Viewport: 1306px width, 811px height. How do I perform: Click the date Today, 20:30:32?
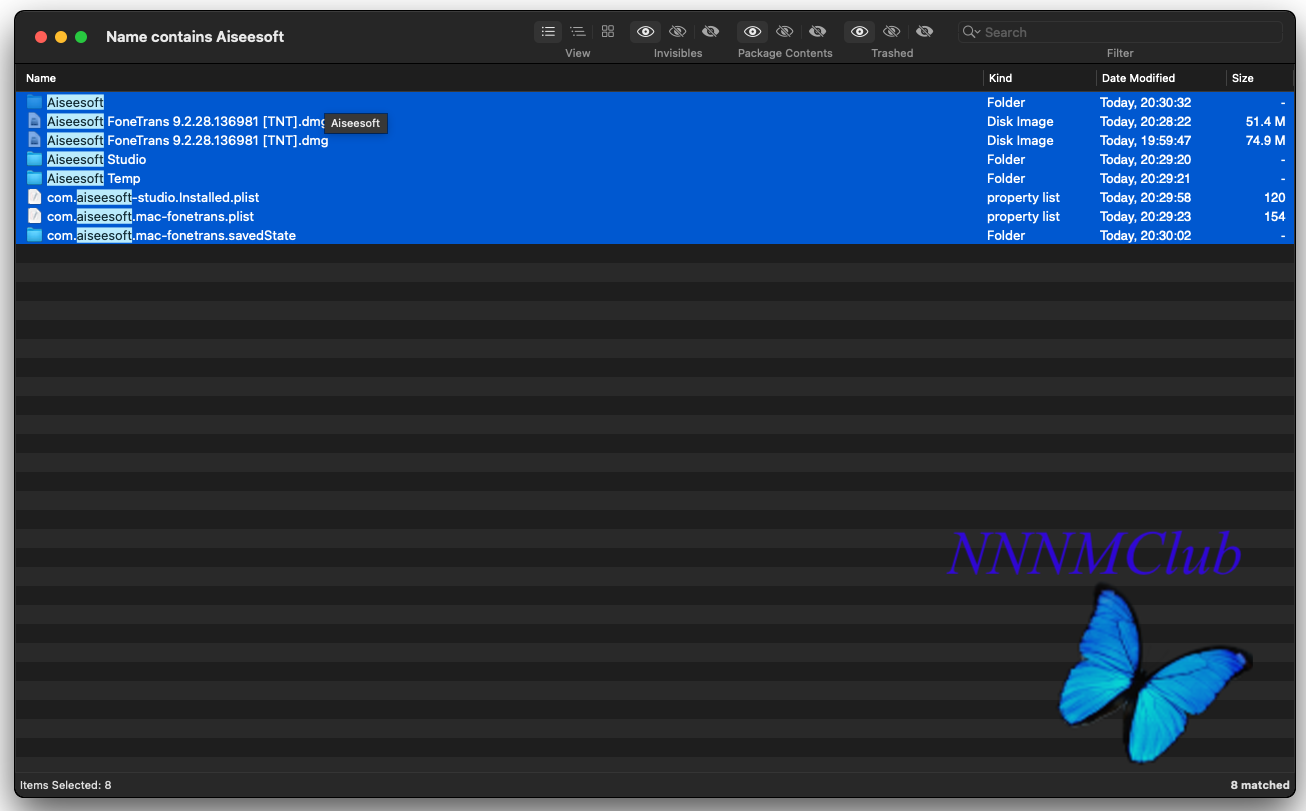pyautogui.click(x=1145, y=102)
